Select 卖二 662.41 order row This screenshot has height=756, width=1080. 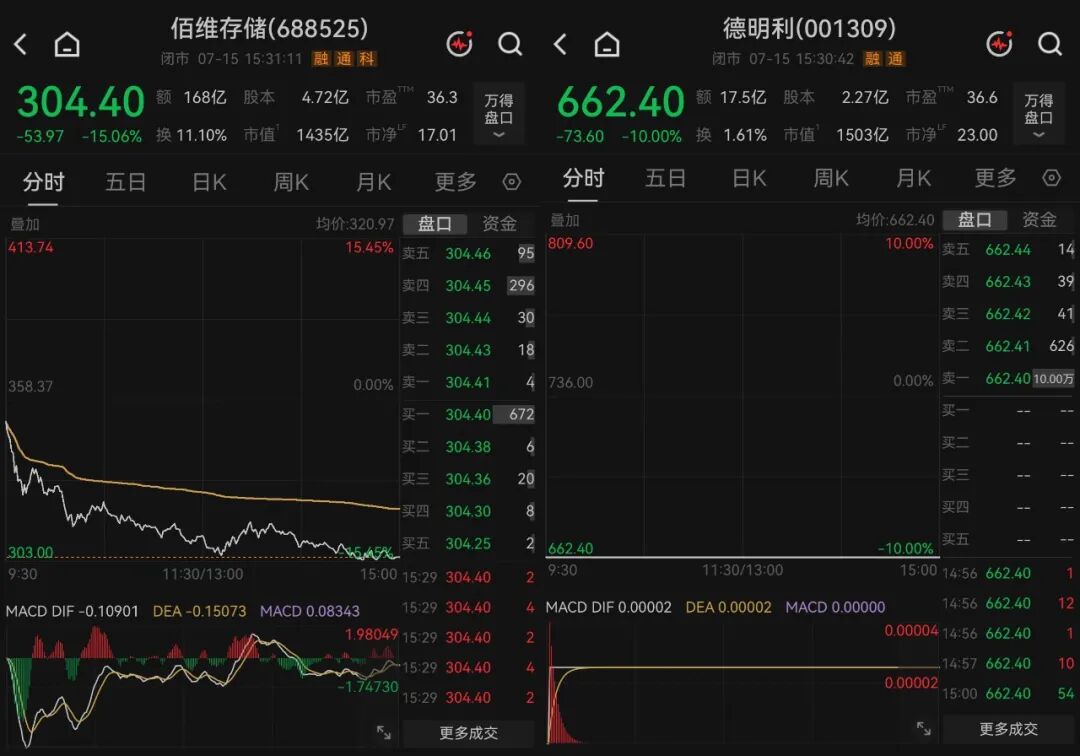tap(1008, 346)
